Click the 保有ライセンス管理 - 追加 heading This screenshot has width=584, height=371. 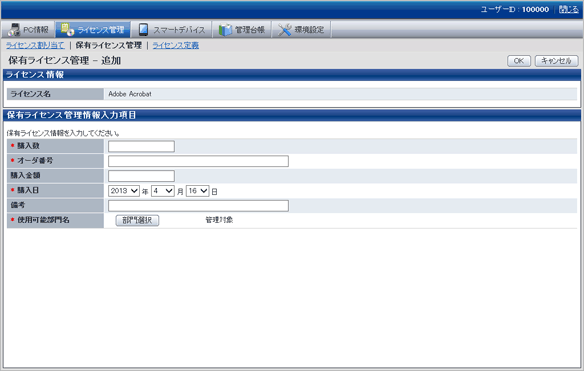[x=65, y=60]
